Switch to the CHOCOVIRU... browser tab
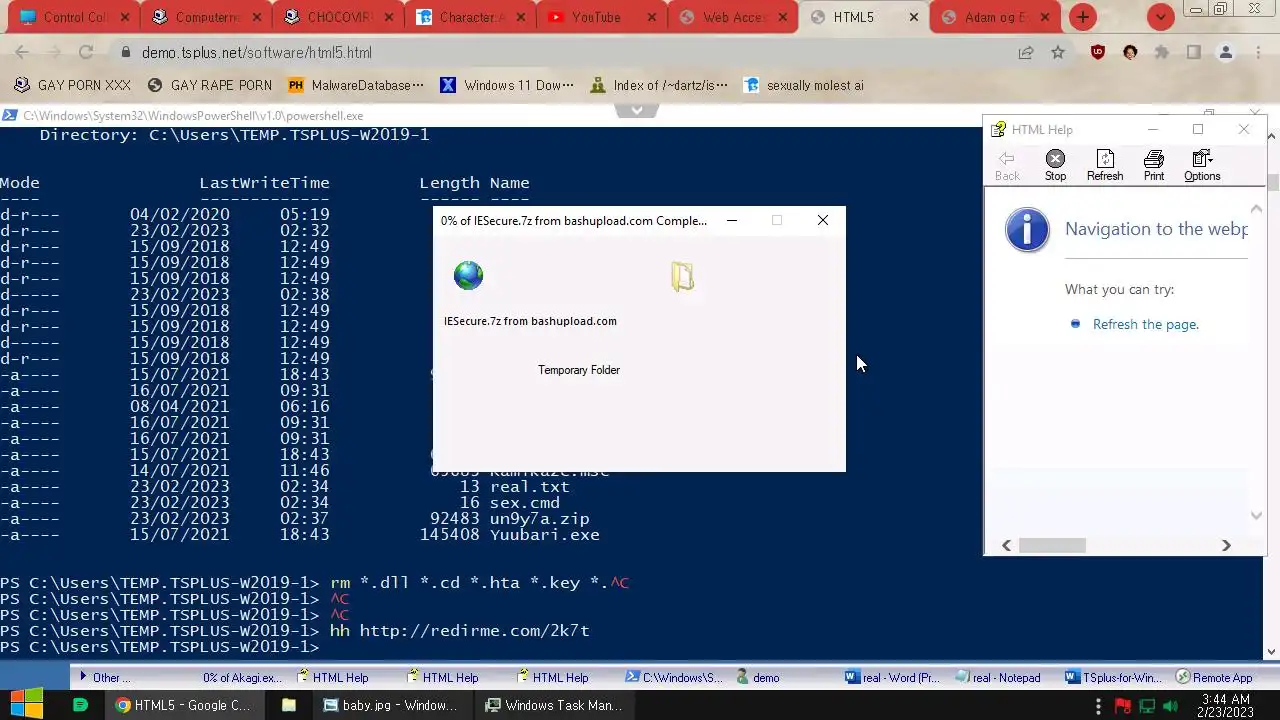The width and height of the screenshot is (1280, 720). tap(338, 17)
